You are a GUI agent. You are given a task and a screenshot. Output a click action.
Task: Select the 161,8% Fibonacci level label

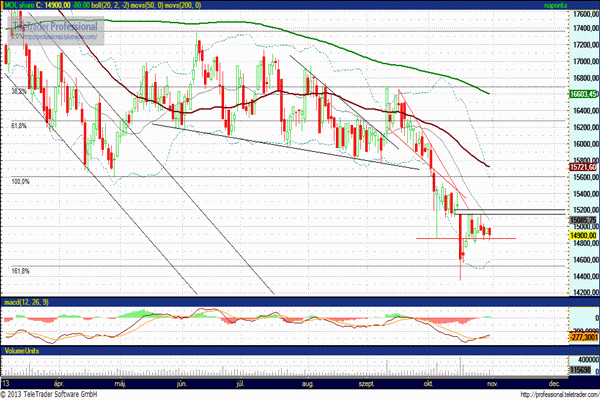coord(21,271)
